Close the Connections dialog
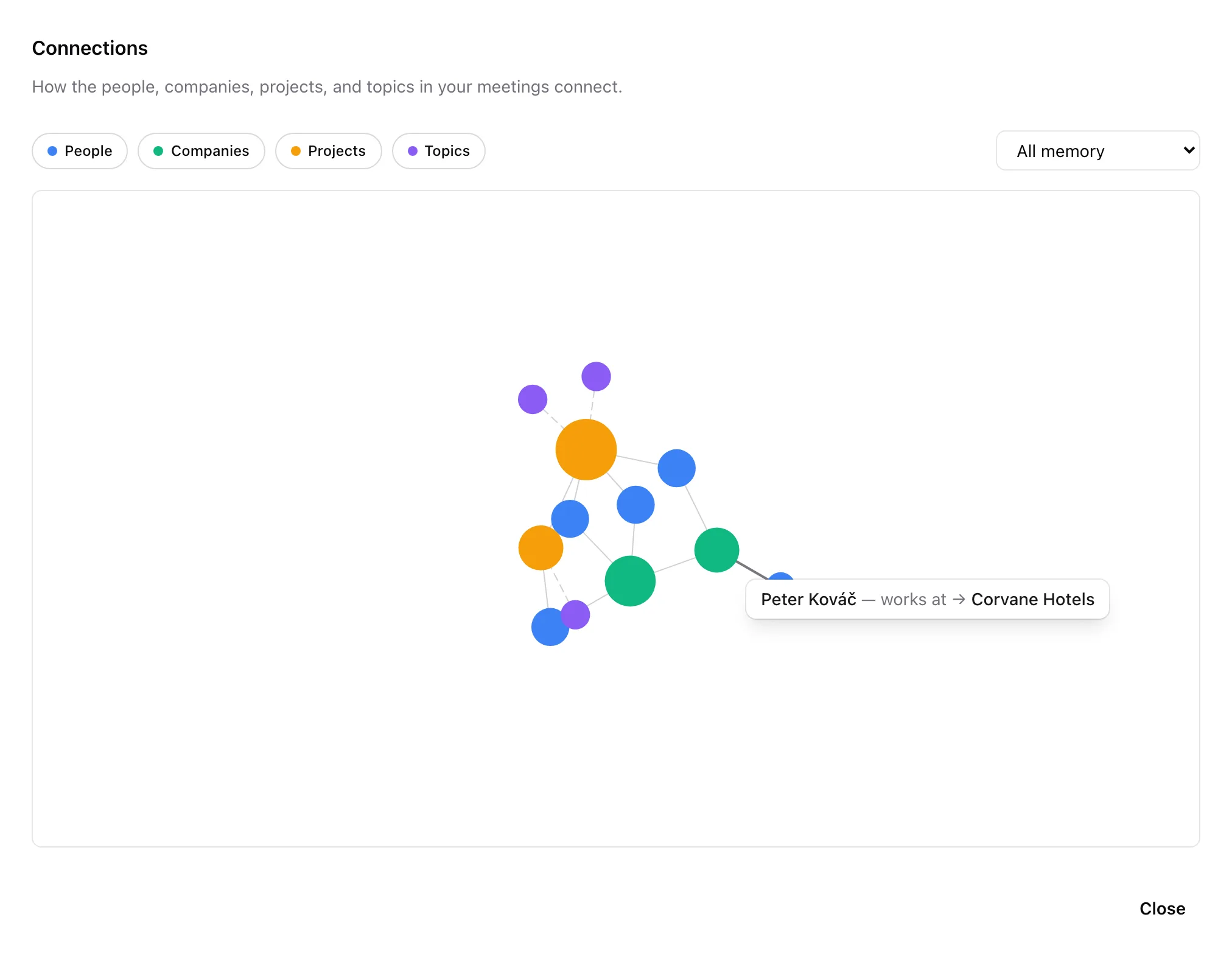 point(1162,908)
